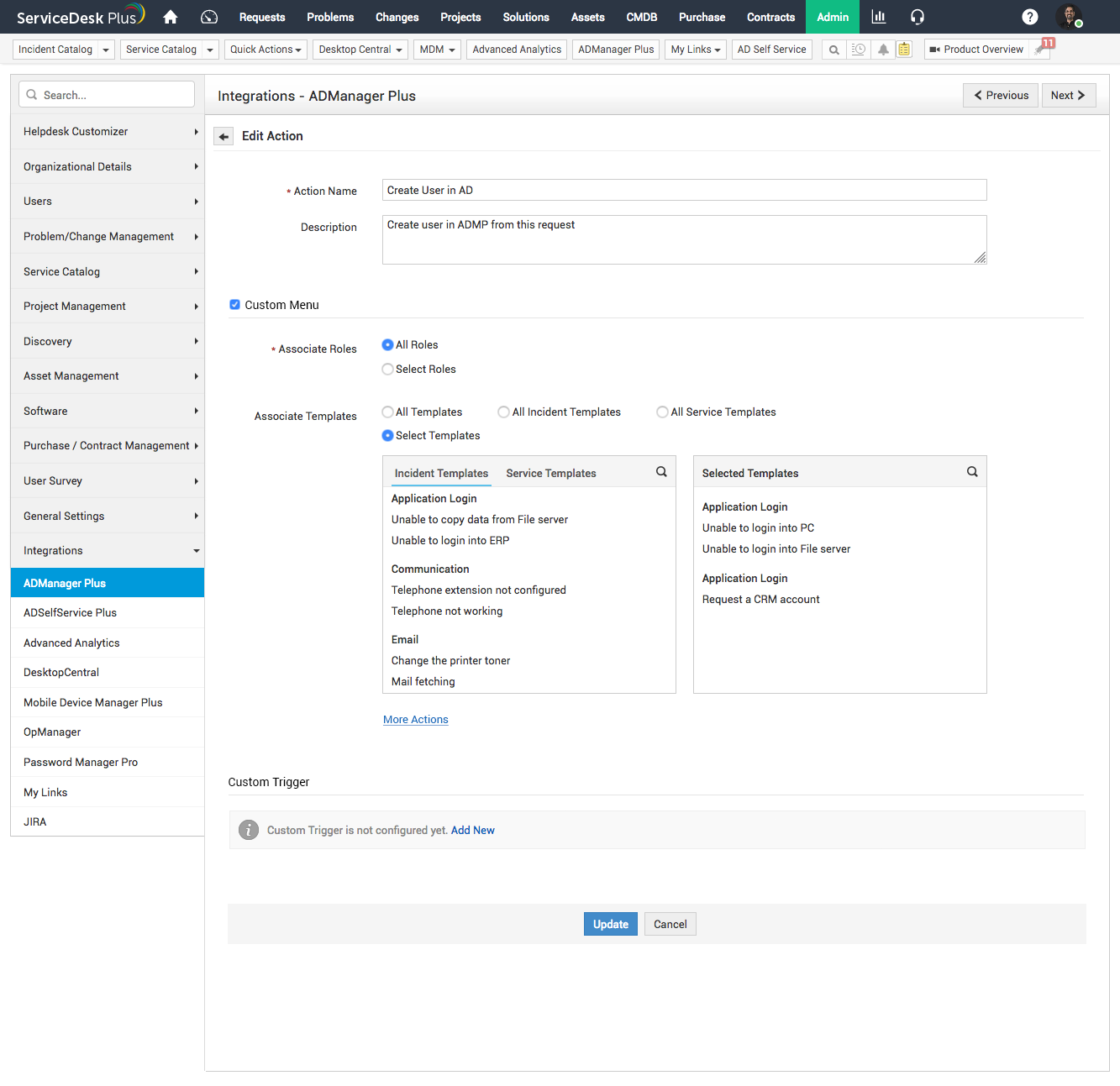Switch to the Service Templates tab

click(551, 474)
